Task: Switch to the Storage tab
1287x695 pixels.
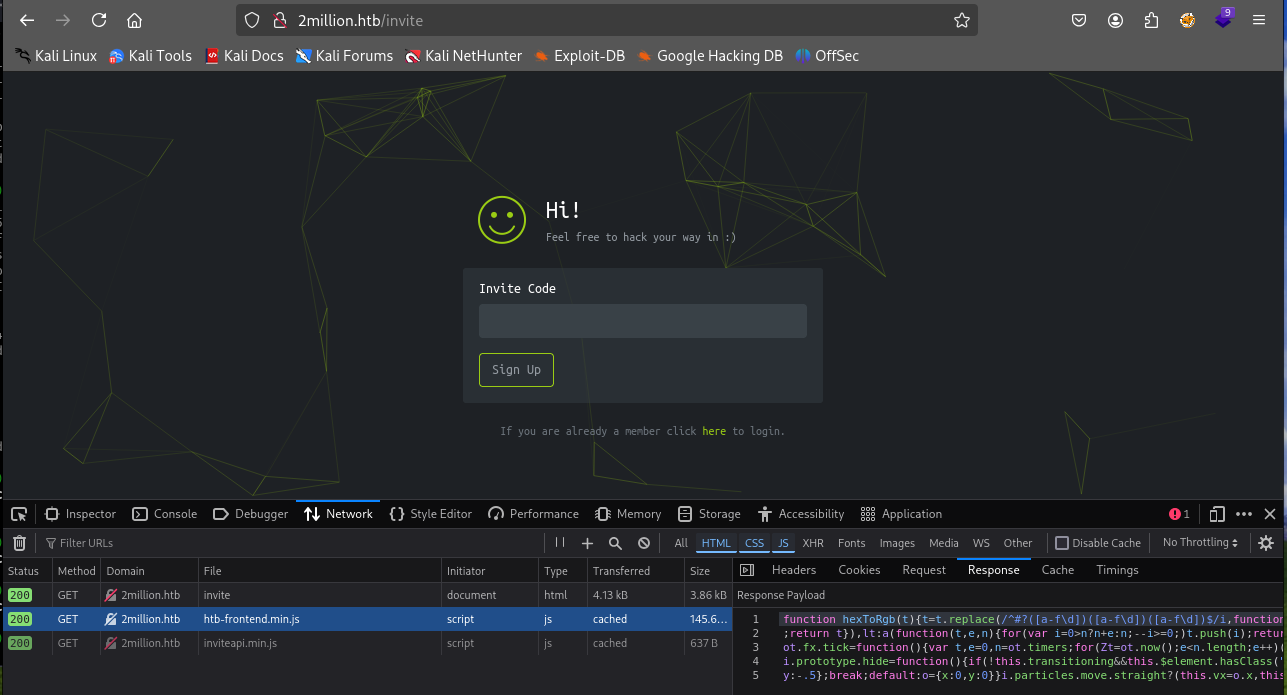Action: pyautogui.click(x=709, y=514)
